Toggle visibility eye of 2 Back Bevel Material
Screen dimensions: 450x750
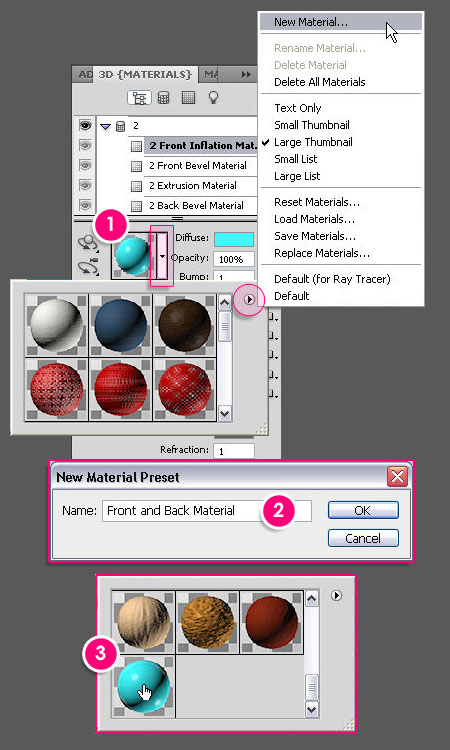coord(85,205)
